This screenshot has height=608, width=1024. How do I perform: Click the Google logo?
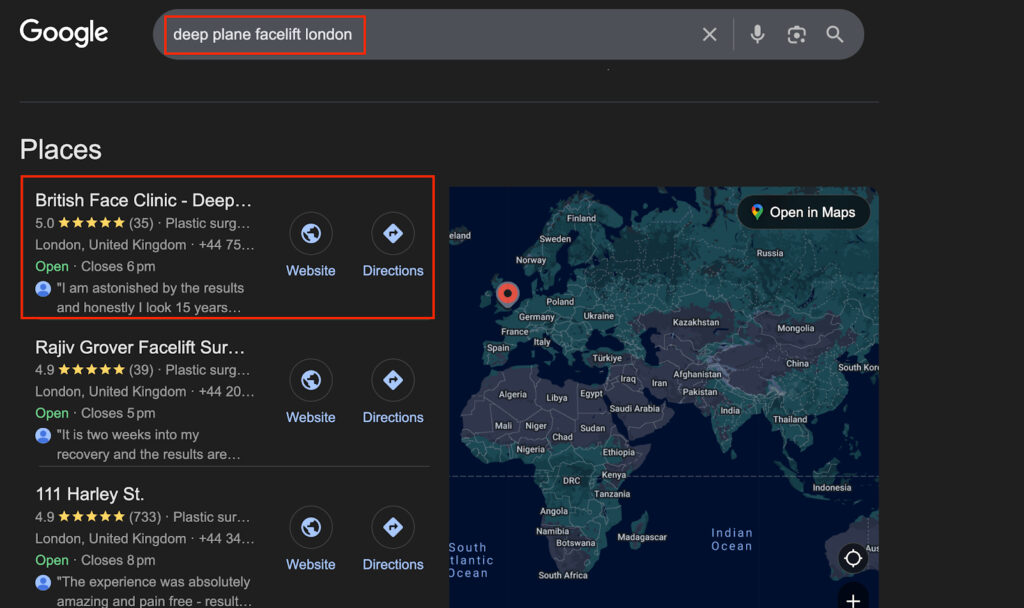pos(63,33)
